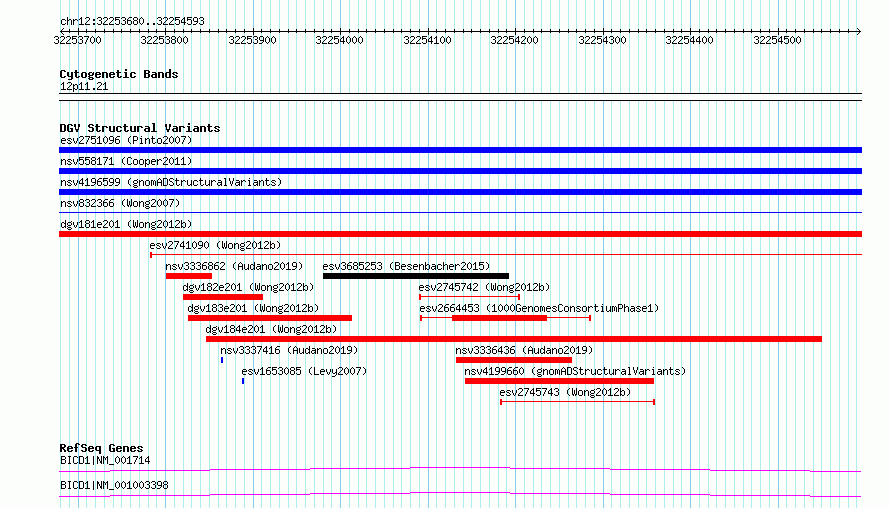Click the blue bar under nsv558171
Image resolution: width=890 pixels, height=508 pixels.
460,171
